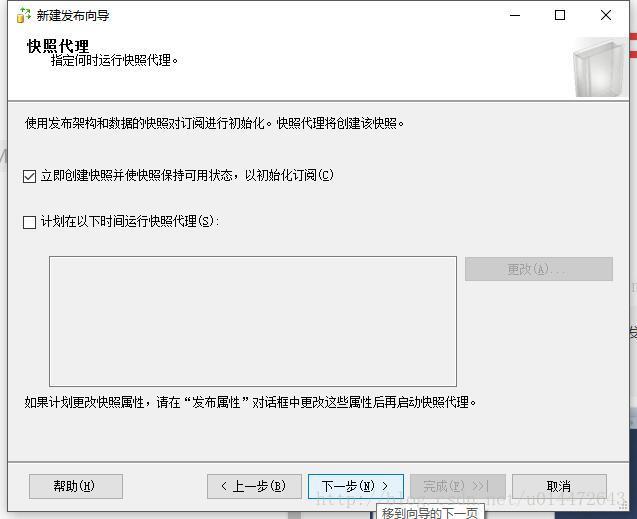The width and height of the screenshot is (637, 519).
Task: Uncheck 立即创建快照并使快照保持可用状态 checkbox
Action: click(x=29, y=176)
